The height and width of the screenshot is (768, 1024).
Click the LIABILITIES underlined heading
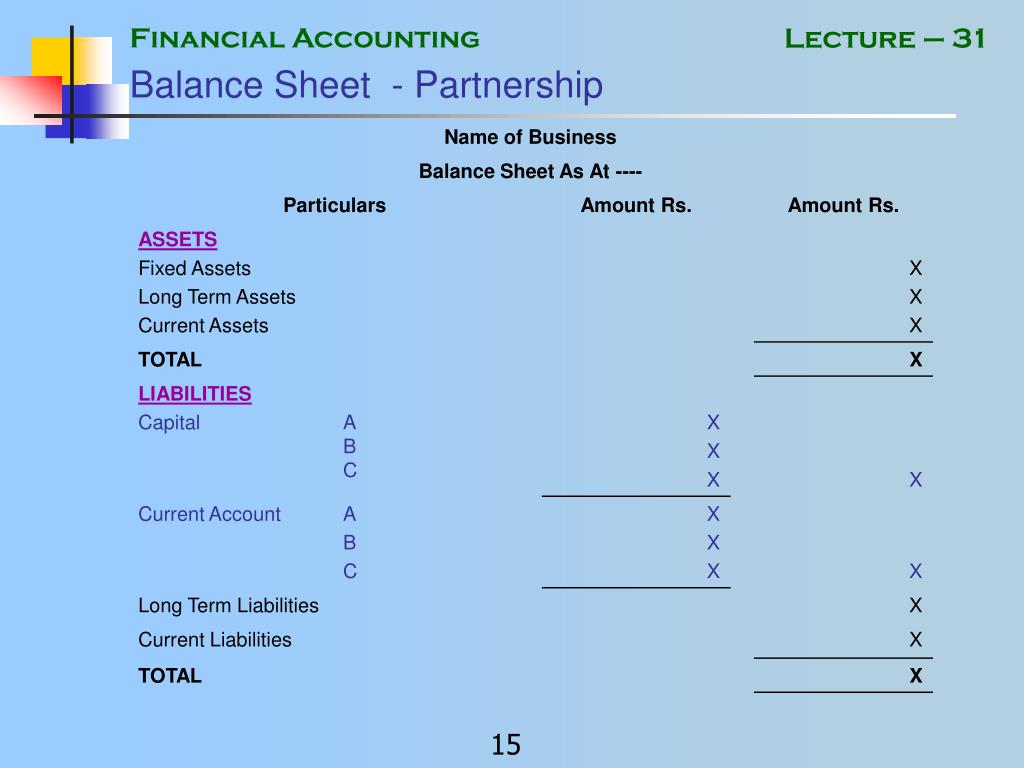[195, 394]
